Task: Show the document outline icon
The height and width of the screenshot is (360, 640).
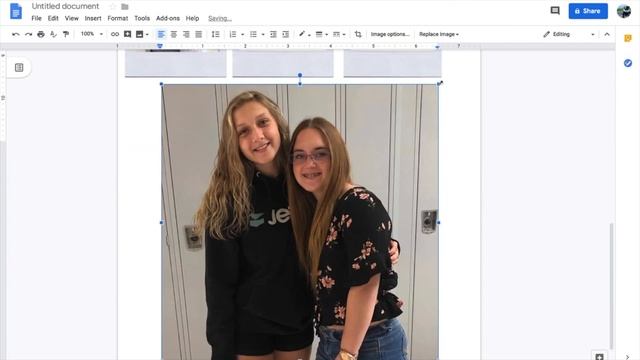Action: click(19, 68)
